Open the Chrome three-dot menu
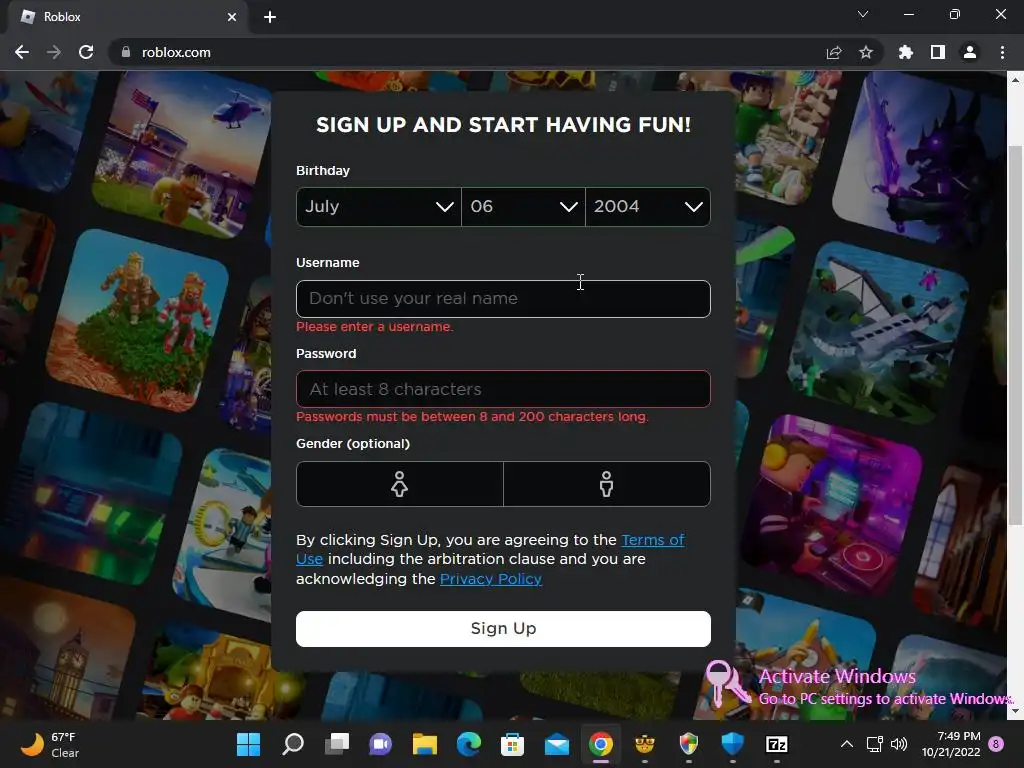Screen dimensions: 1024x768 point(1002,52)
